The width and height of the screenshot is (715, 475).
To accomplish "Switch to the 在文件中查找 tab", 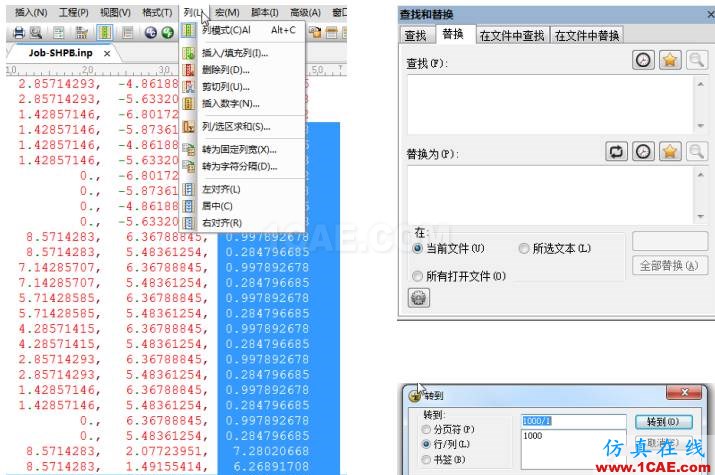I will (512, 35).
